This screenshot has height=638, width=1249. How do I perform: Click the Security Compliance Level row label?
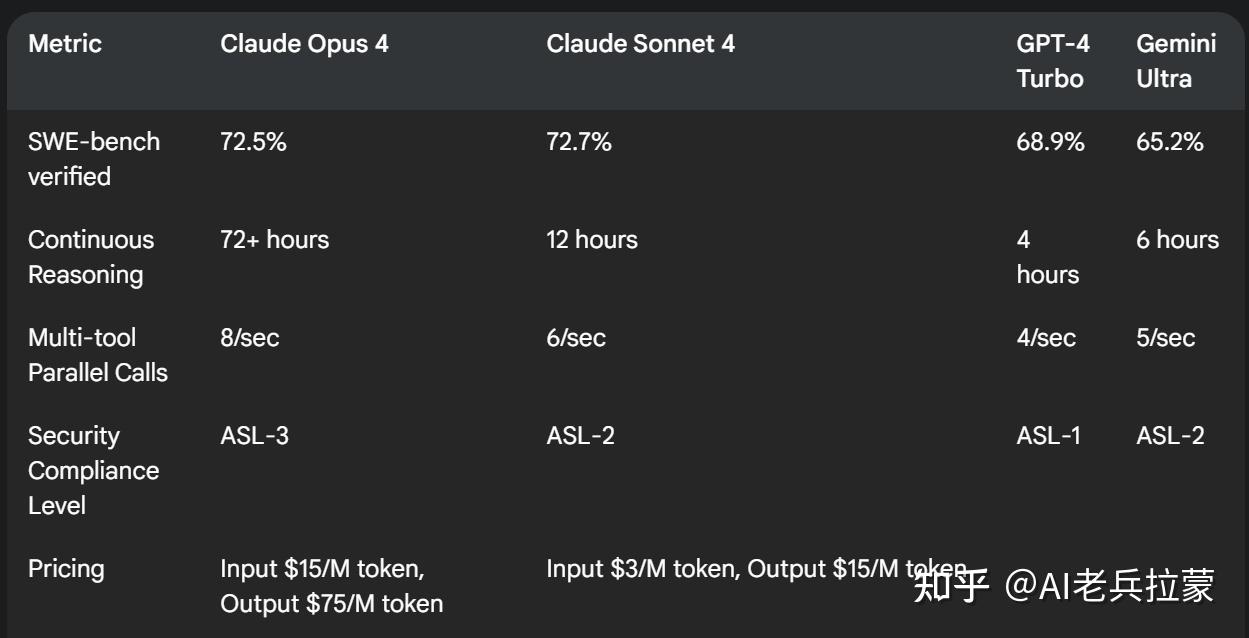[93, 470]
